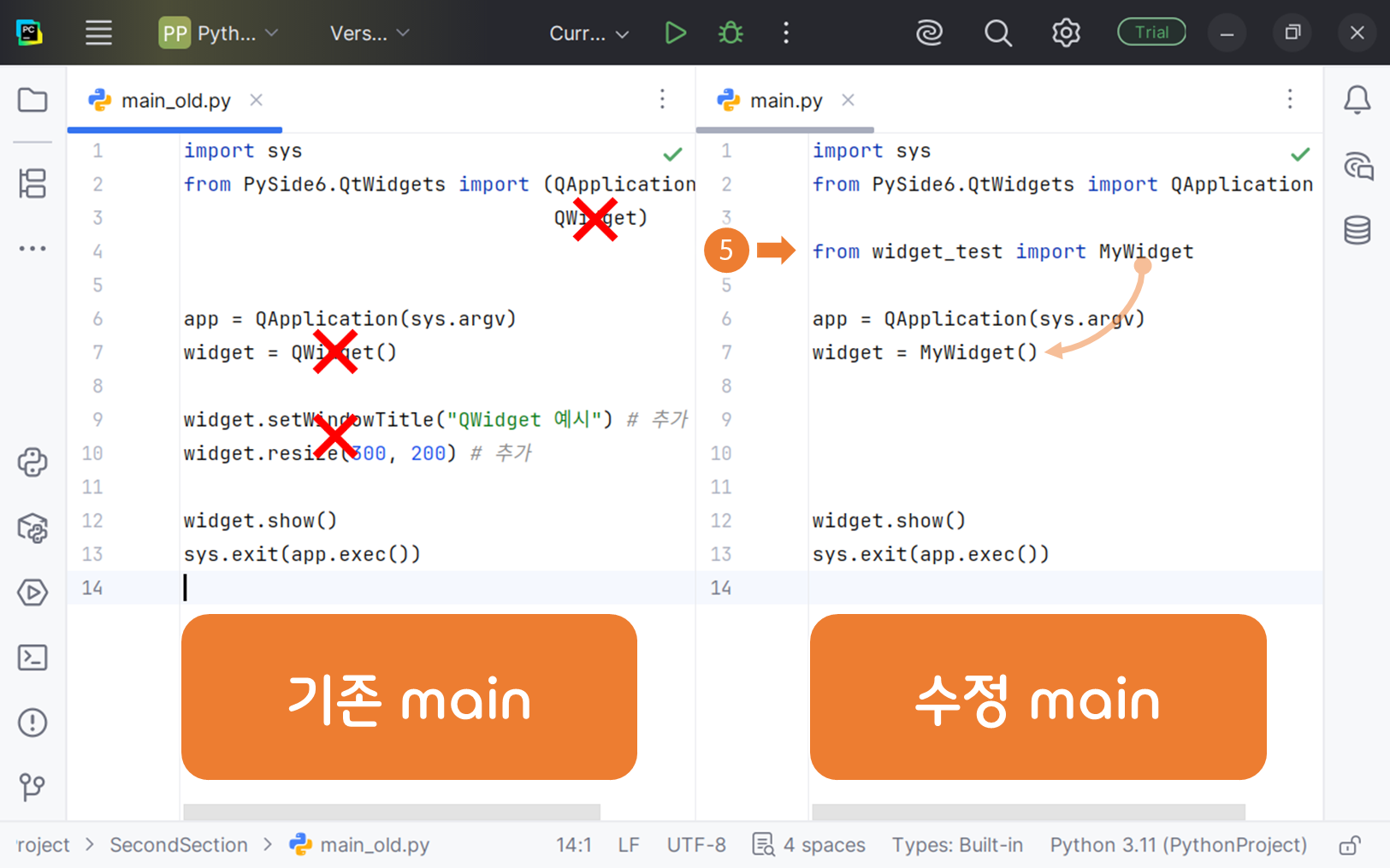Open IDE settings gear
1390x868 pixels.
(1066, 33)
